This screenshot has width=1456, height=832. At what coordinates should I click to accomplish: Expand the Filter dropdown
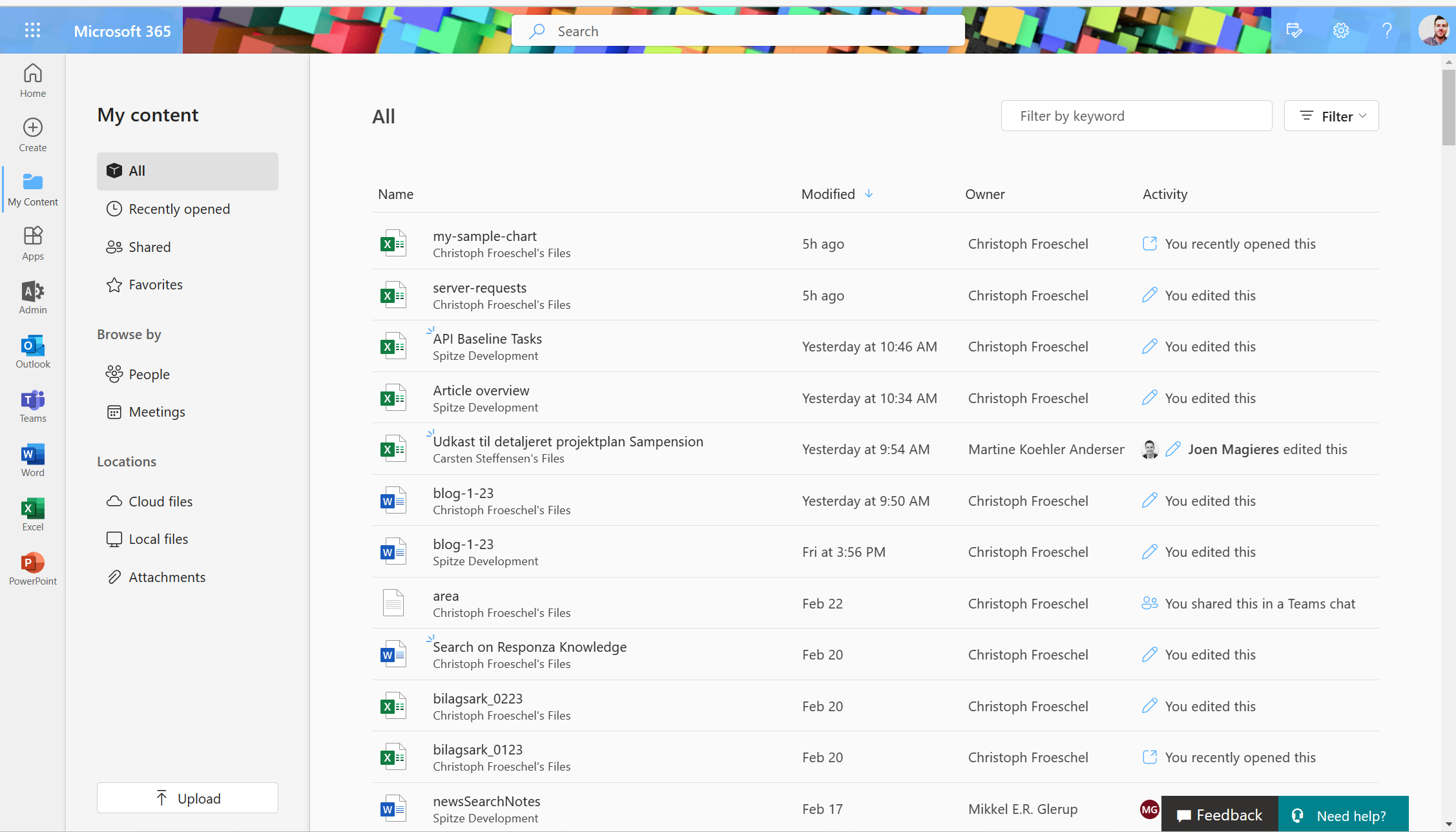click(1331, 116)
